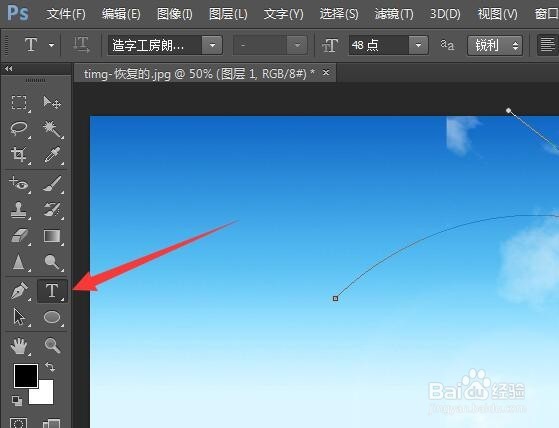Image resolution: width=559 pixels, height=428 pixels.
Task: Select the Move tool
Action: click(x=52, y=103)
